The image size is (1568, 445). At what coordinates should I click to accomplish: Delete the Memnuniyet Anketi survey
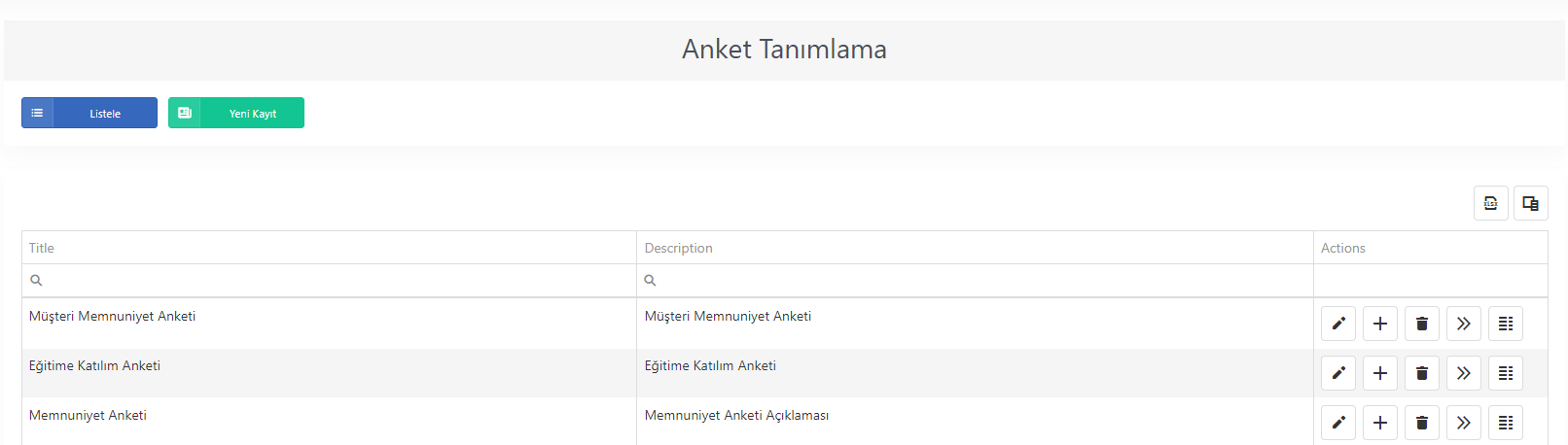click(1422, 423)
